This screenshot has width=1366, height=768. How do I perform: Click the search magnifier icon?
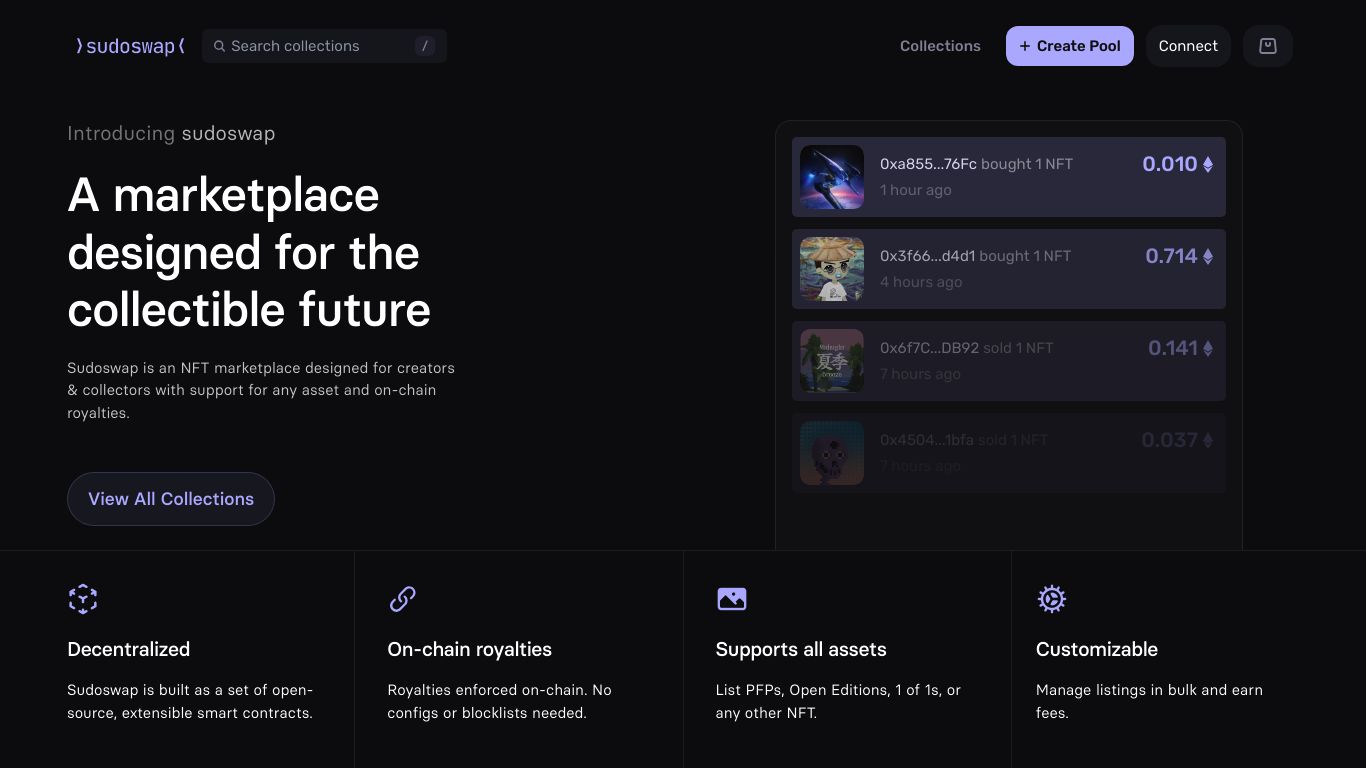pos(219,46)
